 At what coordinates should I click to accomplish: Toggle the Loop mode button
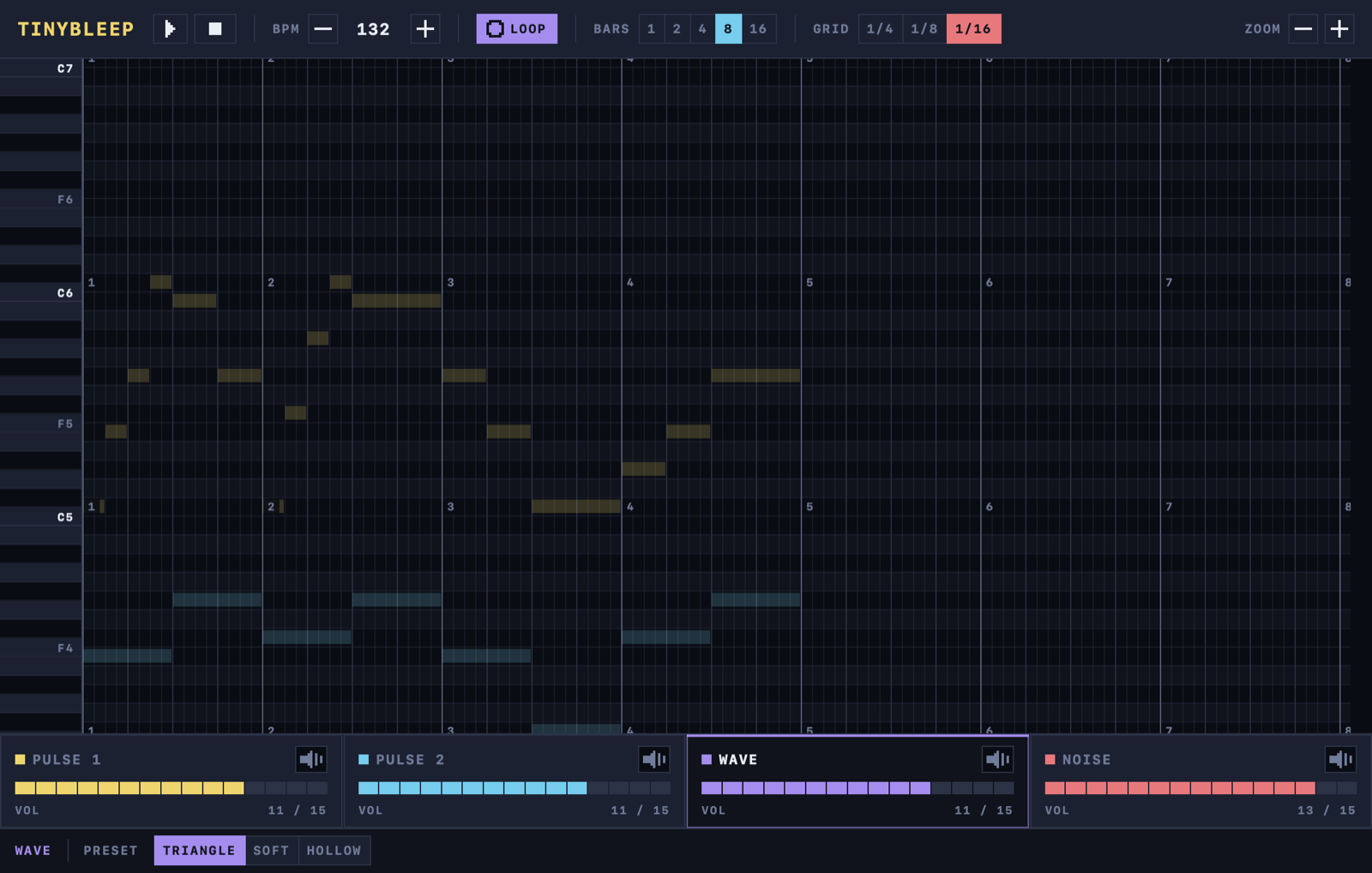(517, 29)
